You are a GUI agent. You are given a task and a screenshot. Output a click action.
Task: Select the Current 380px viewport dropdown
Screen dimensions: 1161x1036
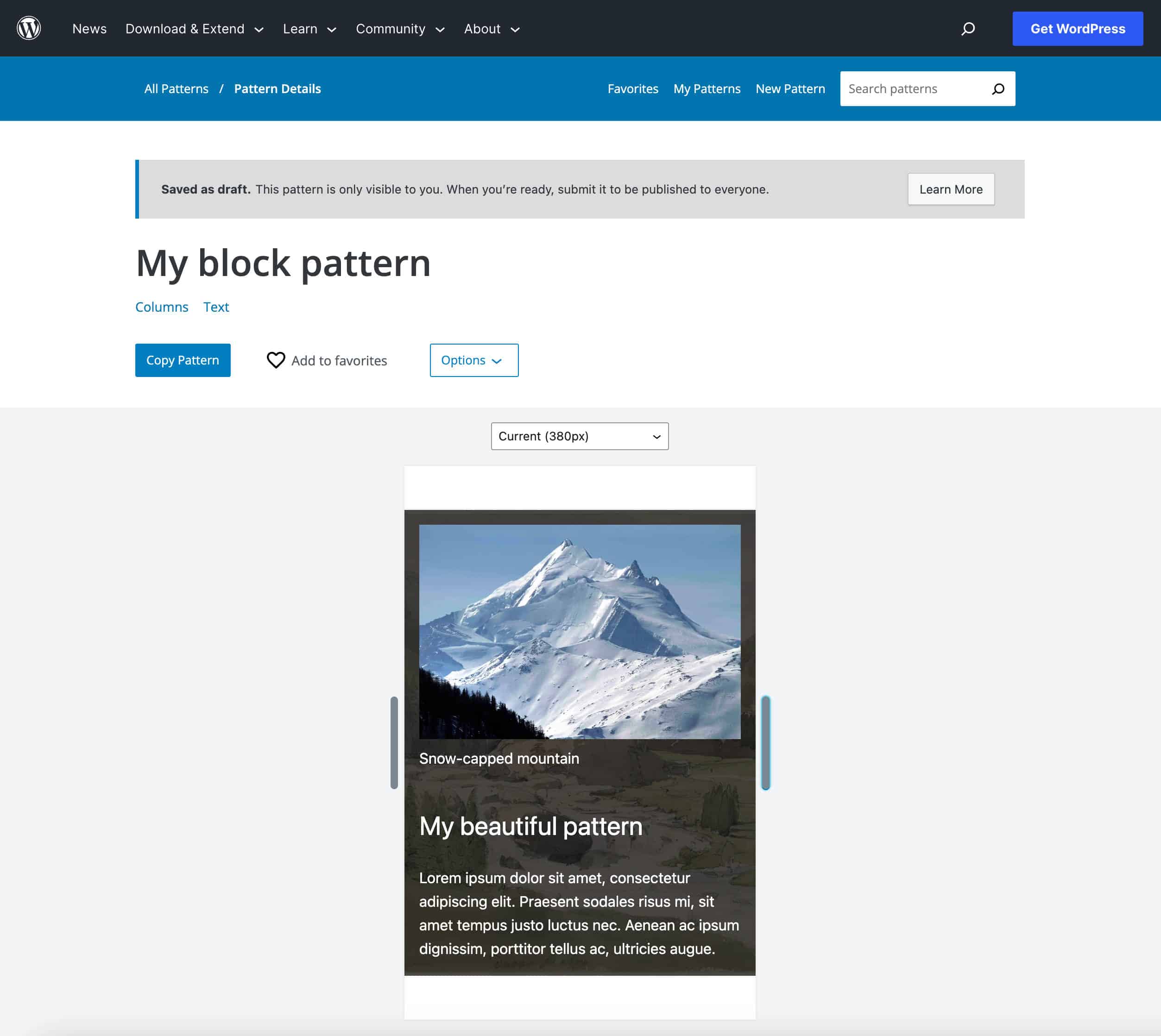tap(580, 436)
